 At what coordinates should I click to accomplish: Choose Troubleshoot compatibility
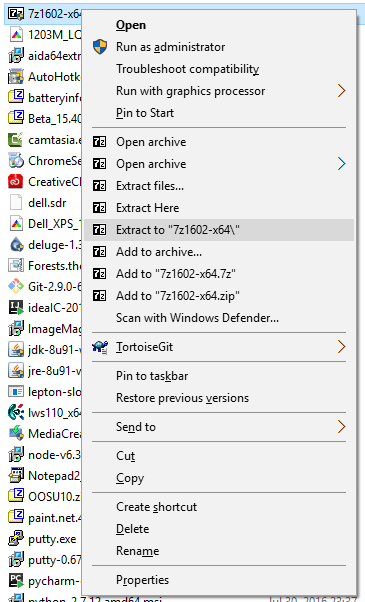tap(188, 69)
